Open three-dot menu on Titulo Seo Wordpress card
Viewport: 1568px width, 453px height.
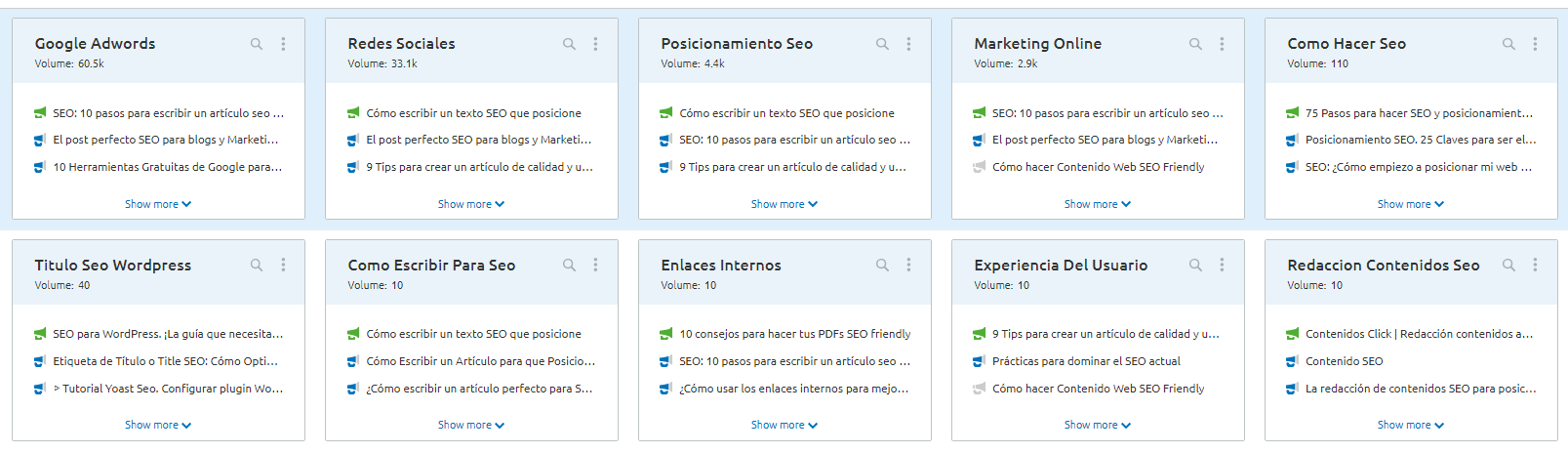[x=284, y=266]
